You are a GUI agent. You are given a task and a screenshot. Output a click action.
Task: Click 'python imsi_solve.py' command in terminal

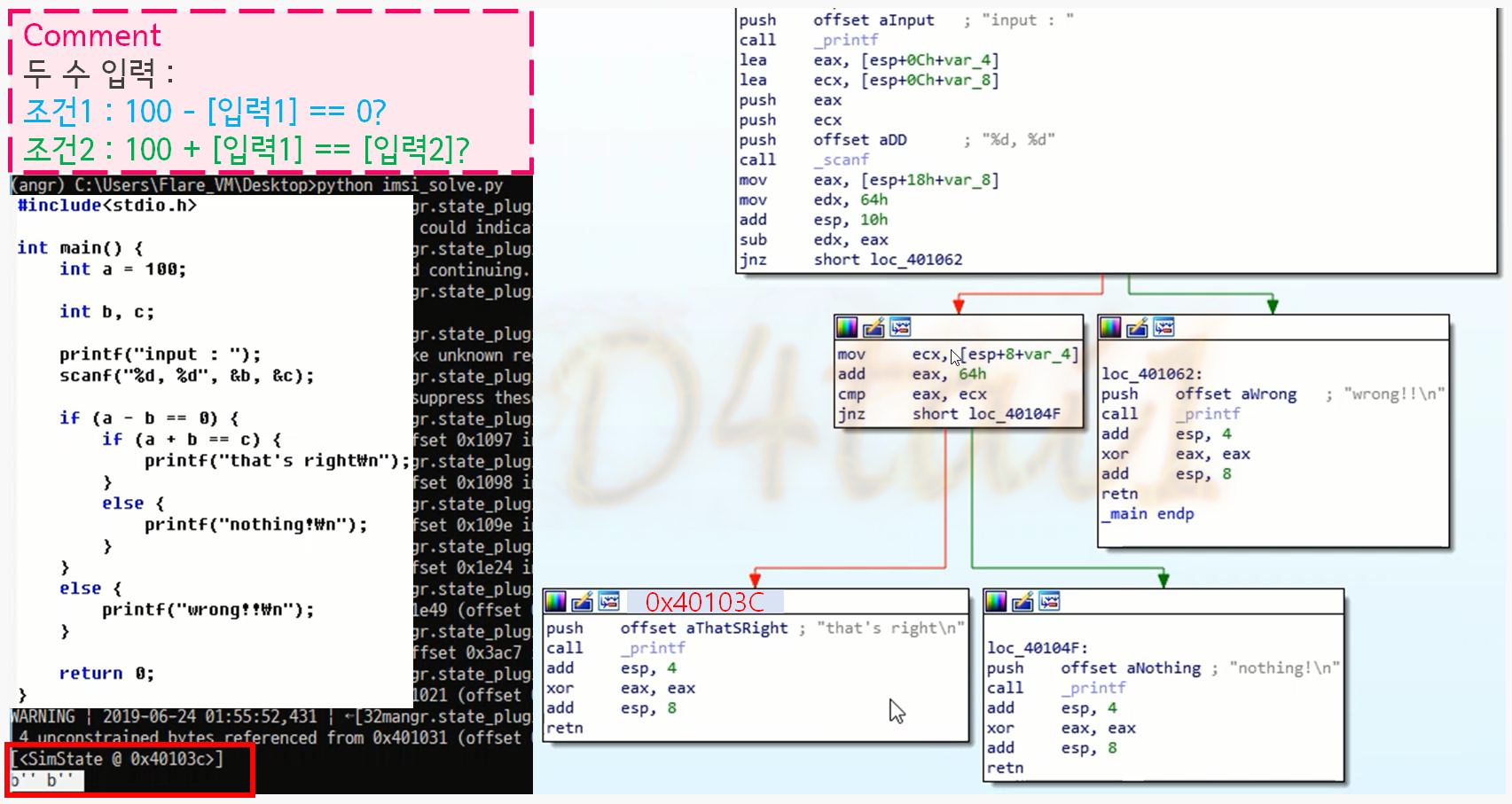410,184
